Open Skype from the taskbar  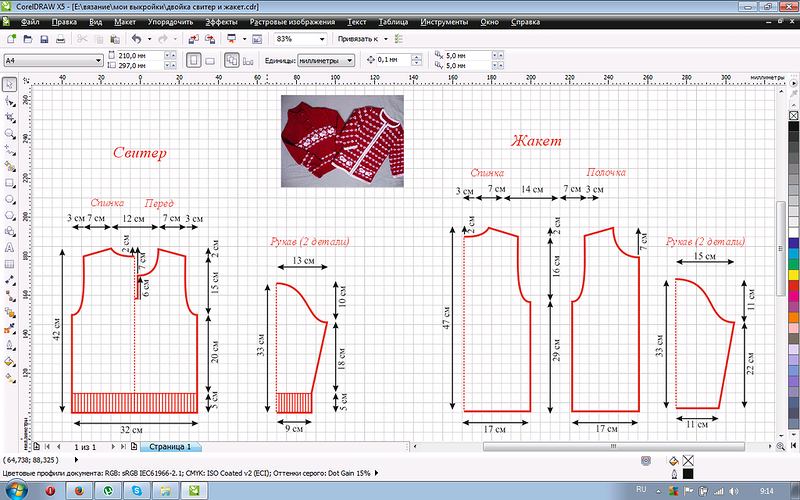tap(137, 491)
